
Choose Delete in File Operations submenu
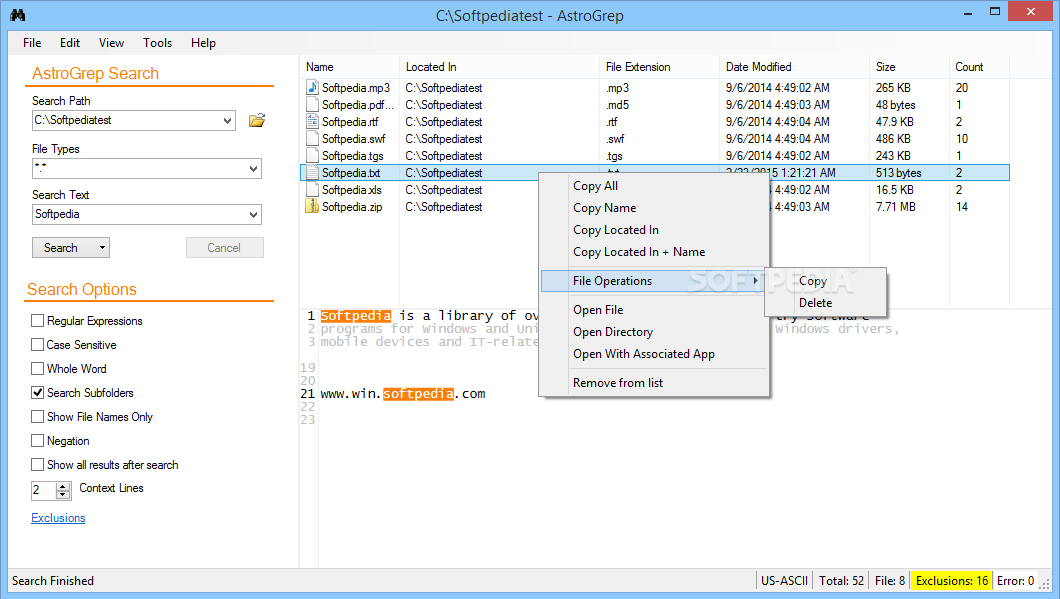point(825,303)
